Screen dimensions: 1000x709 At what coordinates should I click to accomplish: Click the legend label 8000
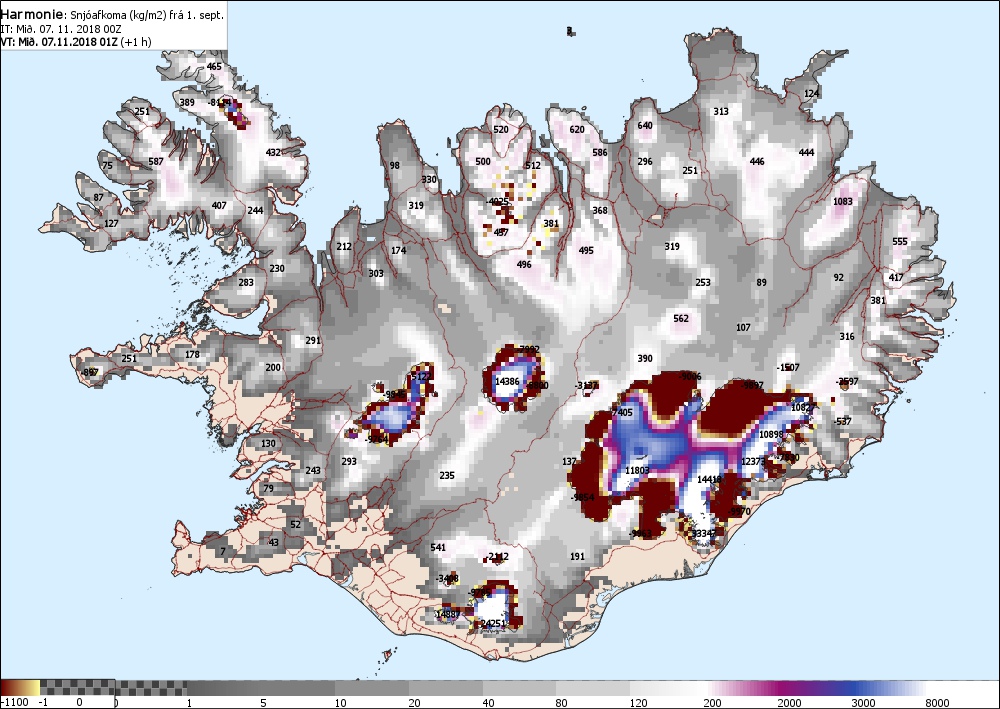tap(937, 703)
